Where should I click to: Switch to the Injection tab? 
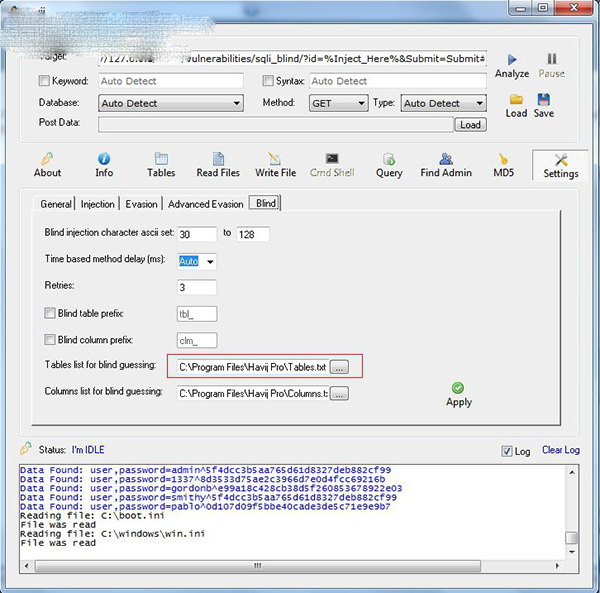point(98,204)
